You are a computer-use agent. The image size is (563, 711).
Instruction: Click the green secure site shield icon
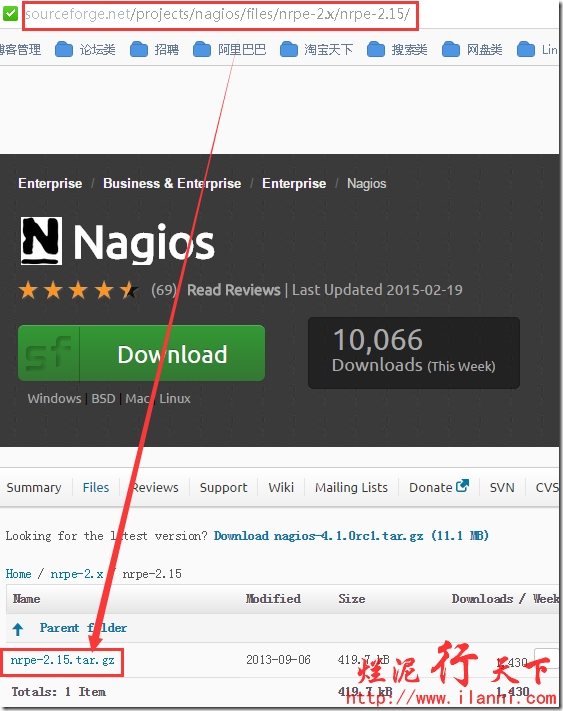click(10, 14)
